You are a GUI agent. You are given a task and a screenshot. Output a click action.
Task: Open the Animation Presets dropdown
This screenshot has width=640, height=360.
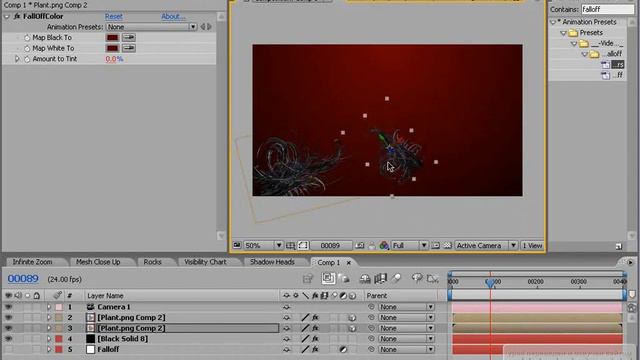(151, 27)
